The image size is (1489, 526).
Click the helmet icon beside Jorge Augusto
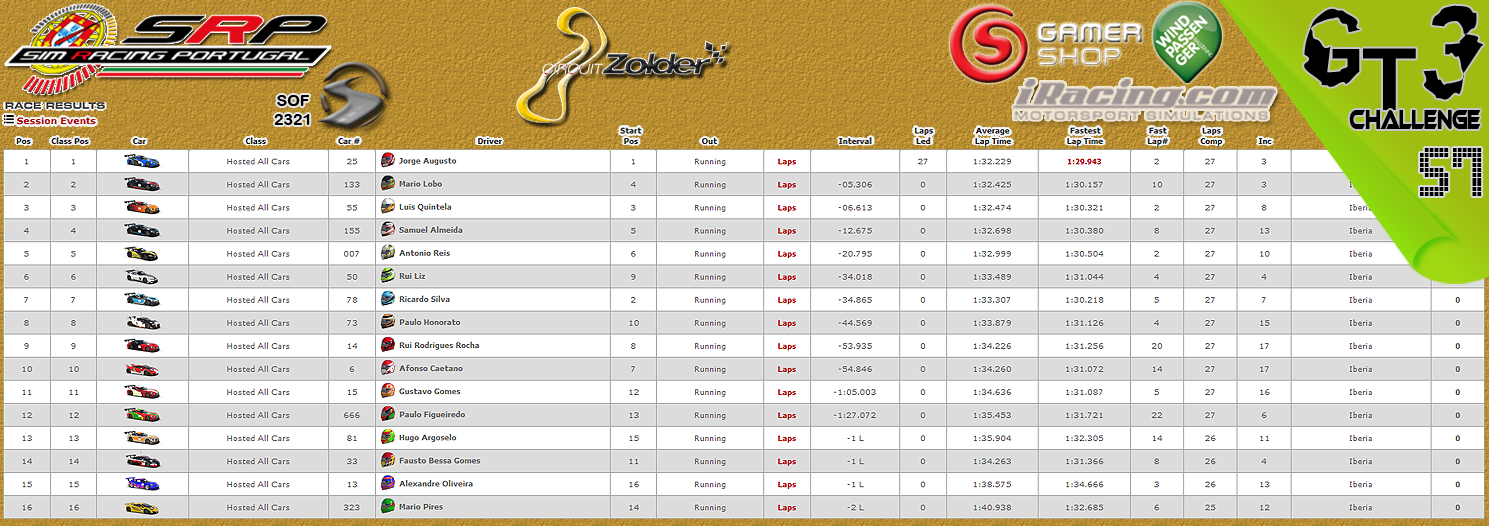click(388, 161)
